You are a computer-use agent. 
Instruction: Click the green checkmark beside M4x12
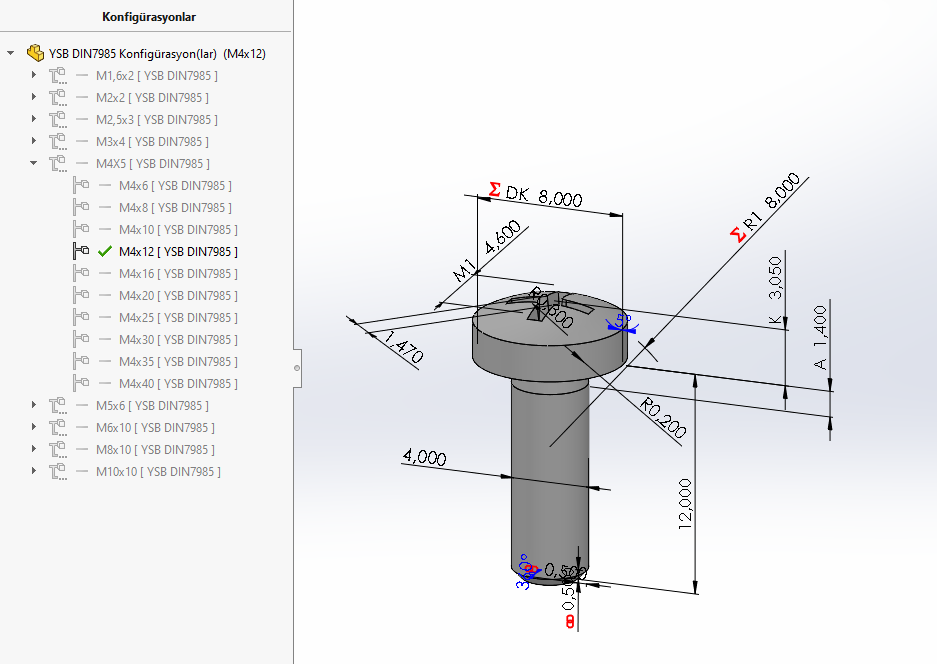click(x=105, y=251)
